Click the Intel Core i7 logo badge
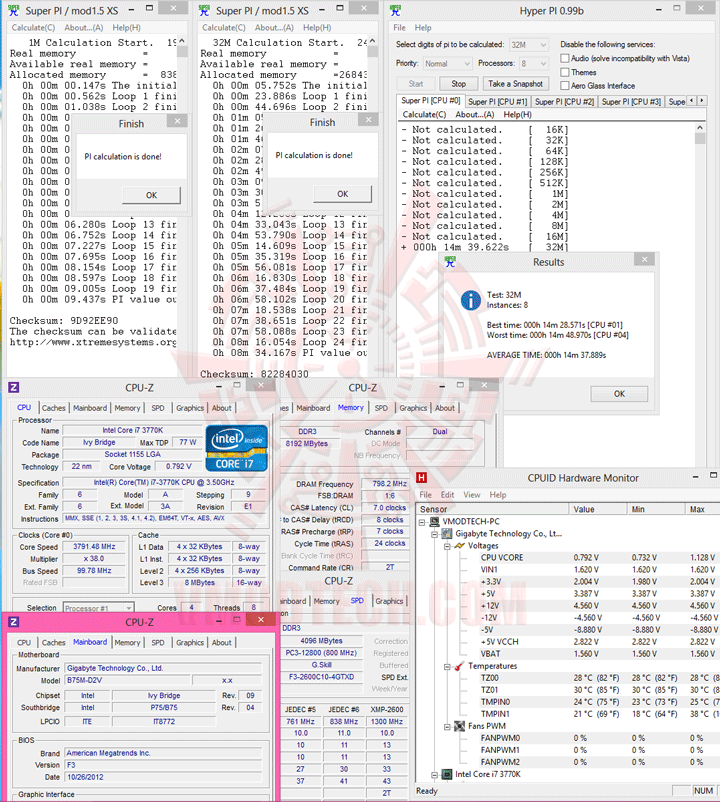 [237, 448]
